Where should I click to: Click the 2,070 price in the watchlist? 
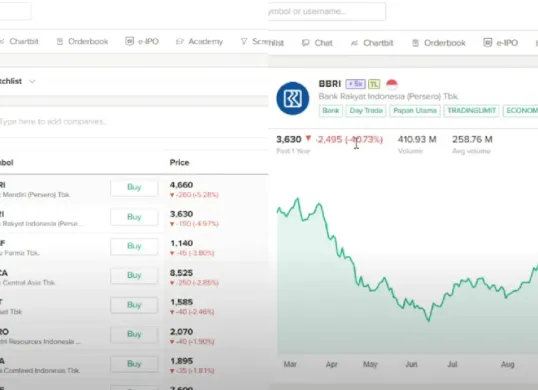click(181, 332)
